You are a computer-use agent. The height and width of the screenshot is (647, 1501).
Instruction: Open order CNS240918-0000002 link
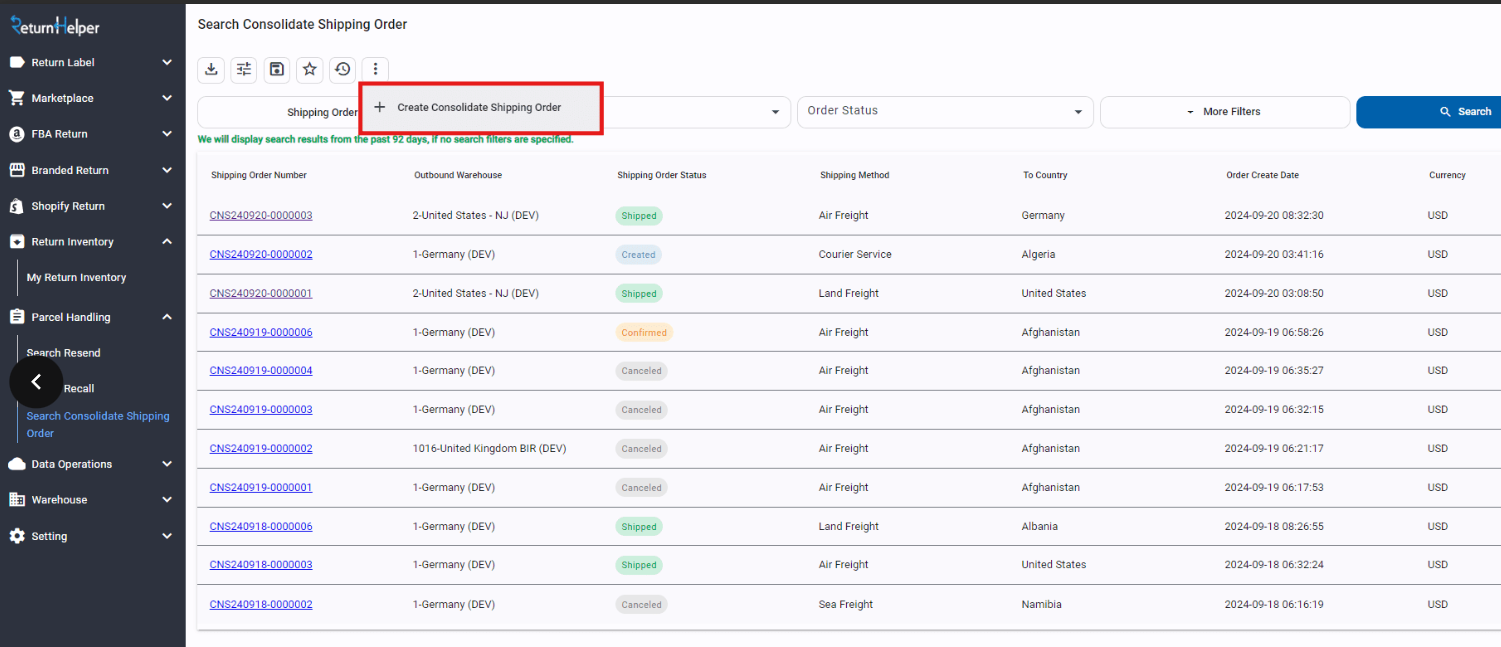(x=261, y=605)
